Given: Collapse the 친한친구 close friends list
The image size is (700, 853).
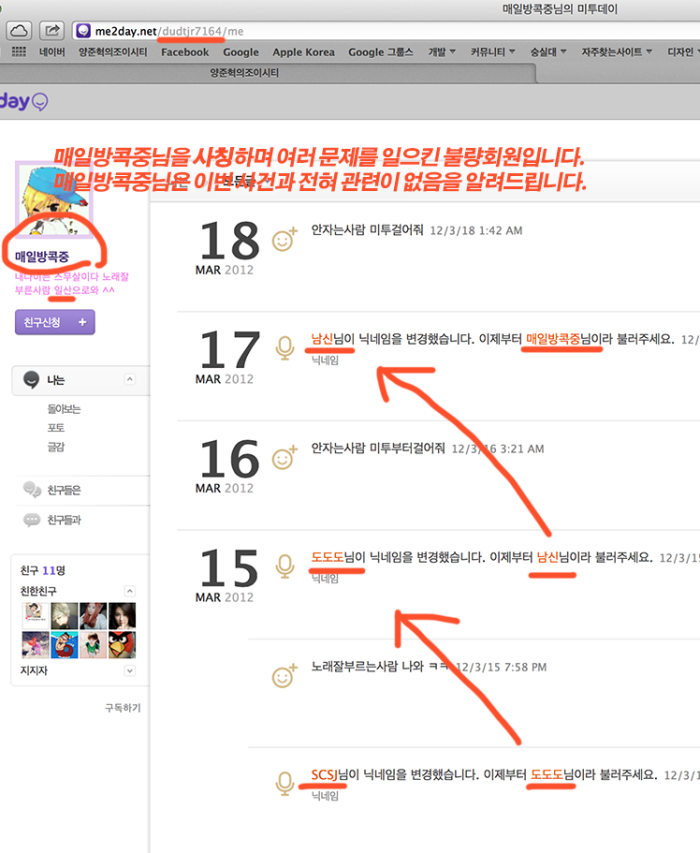Looking at the screenshot, I should (x=129, y=592).
